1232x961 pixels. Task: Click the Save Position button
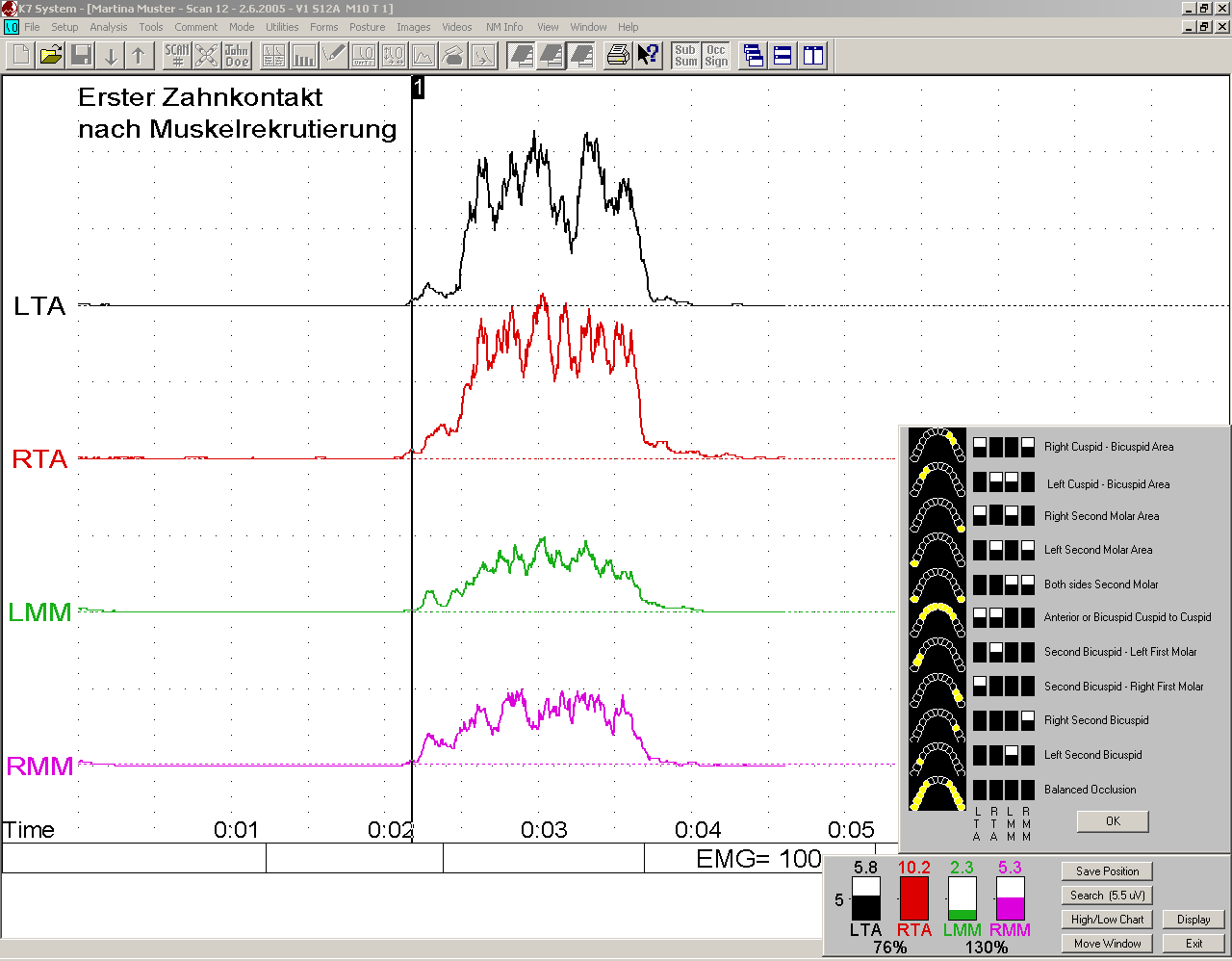[1107, 871]
